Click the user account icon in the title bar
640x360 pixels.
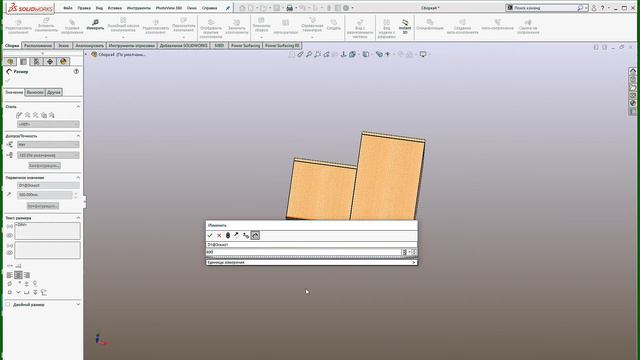(x=594, y=8)
